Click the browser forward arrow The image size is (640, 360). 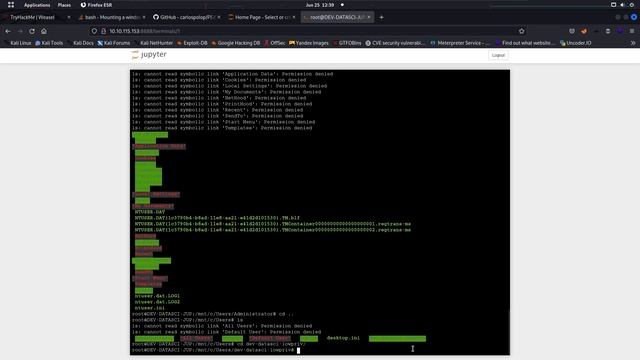point(20,31)
